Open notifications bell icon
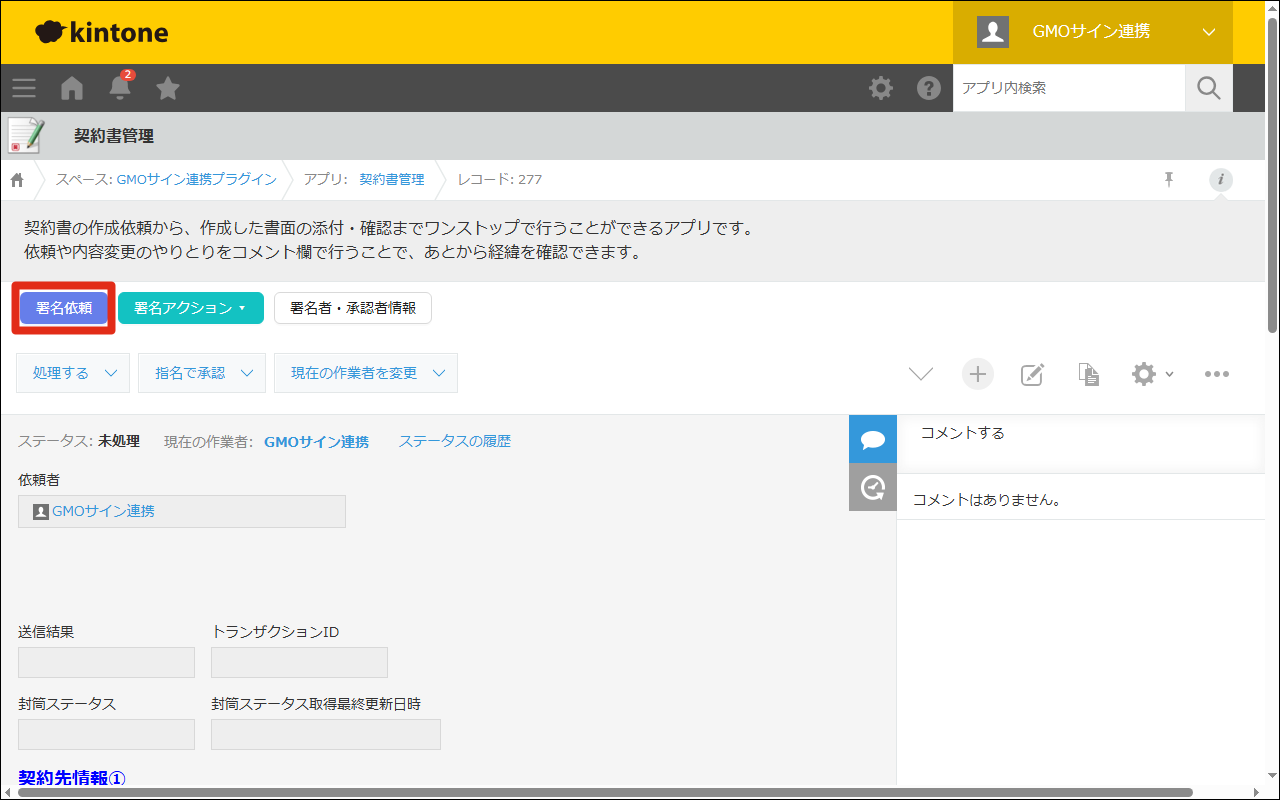The height and width of the screenshot is (800, 1280). pos(120,87)
